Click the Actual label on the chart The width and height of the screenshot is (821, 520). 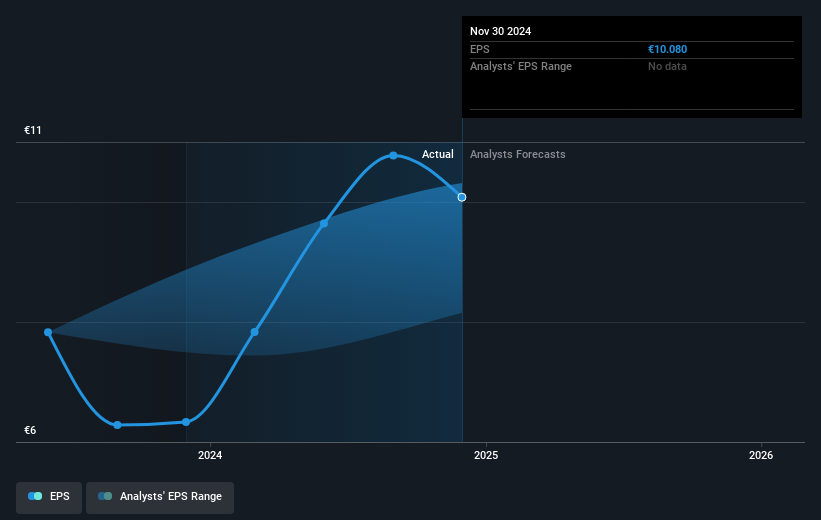point(438,154)
